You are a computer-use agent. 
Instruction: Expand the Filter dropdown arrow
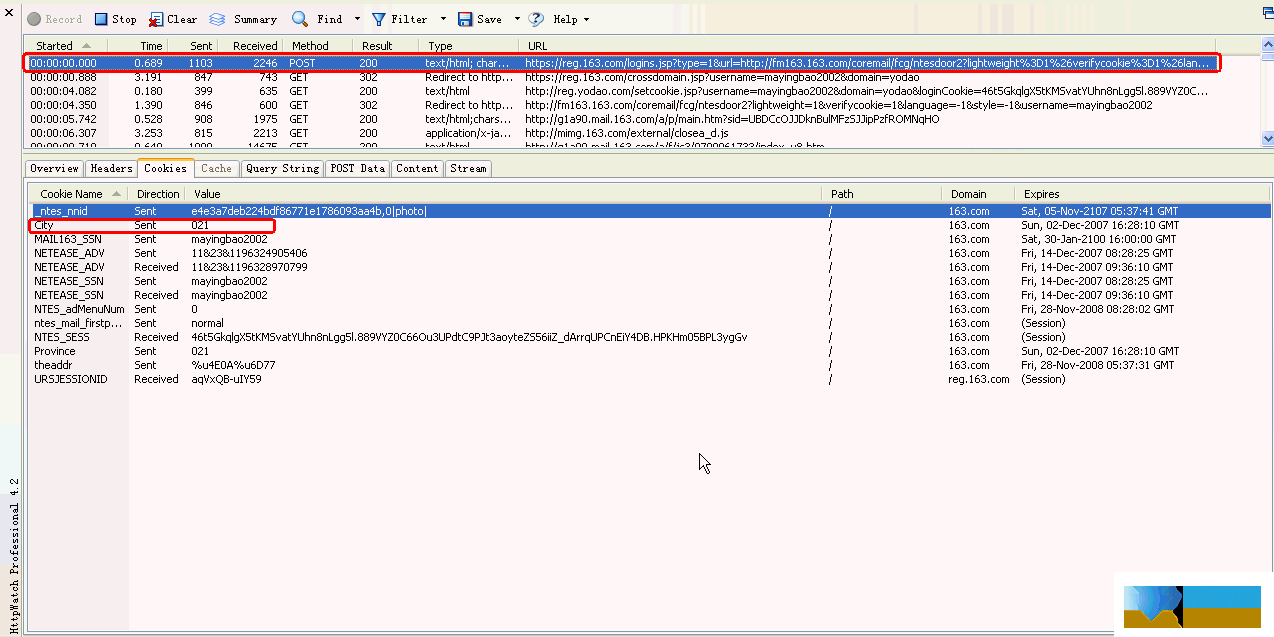(x=443, y=19)
